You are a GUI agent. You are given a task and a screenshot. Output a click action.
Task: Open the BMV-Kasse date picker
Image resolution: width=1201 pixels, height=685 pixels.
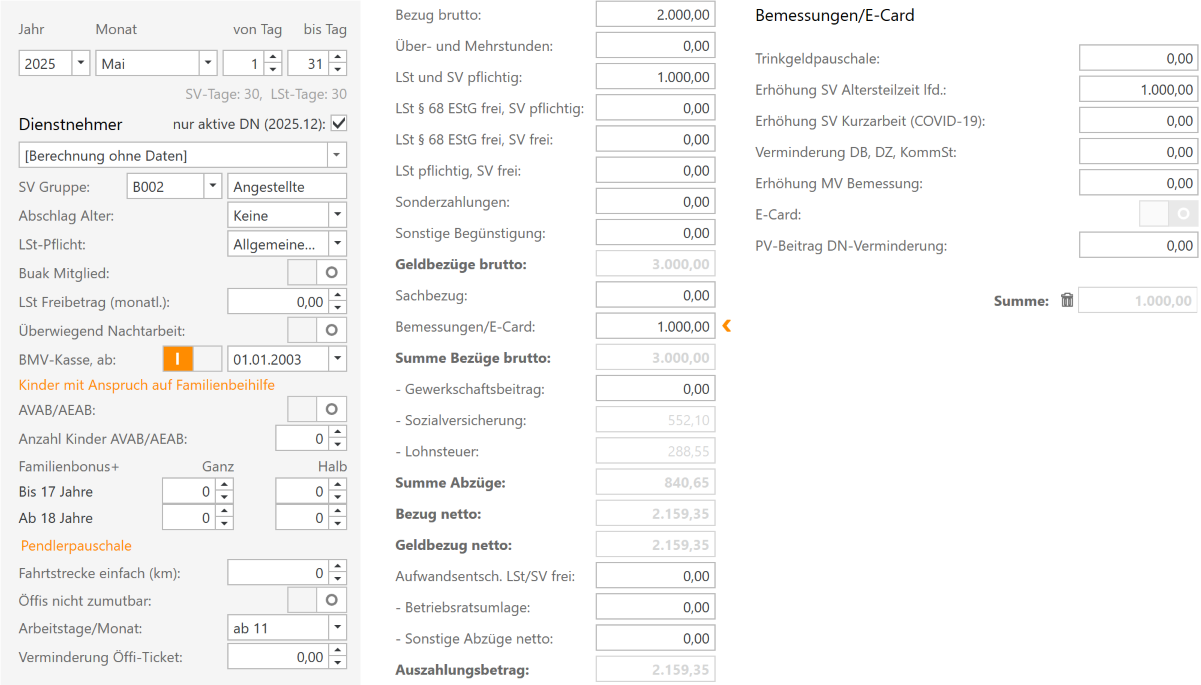337,358
